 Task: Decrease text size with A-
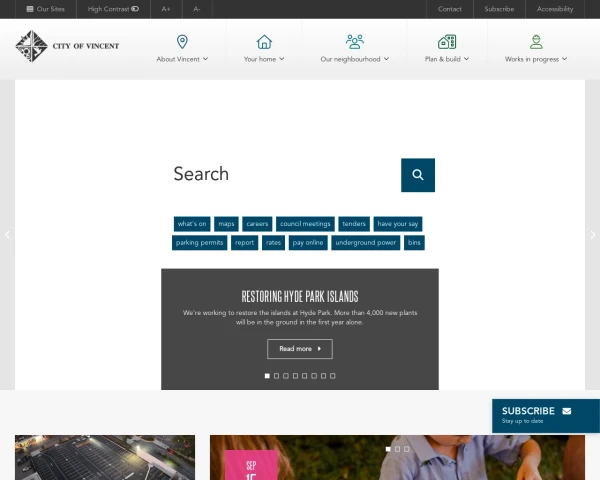pyautogui.click(x=197, y=9)
